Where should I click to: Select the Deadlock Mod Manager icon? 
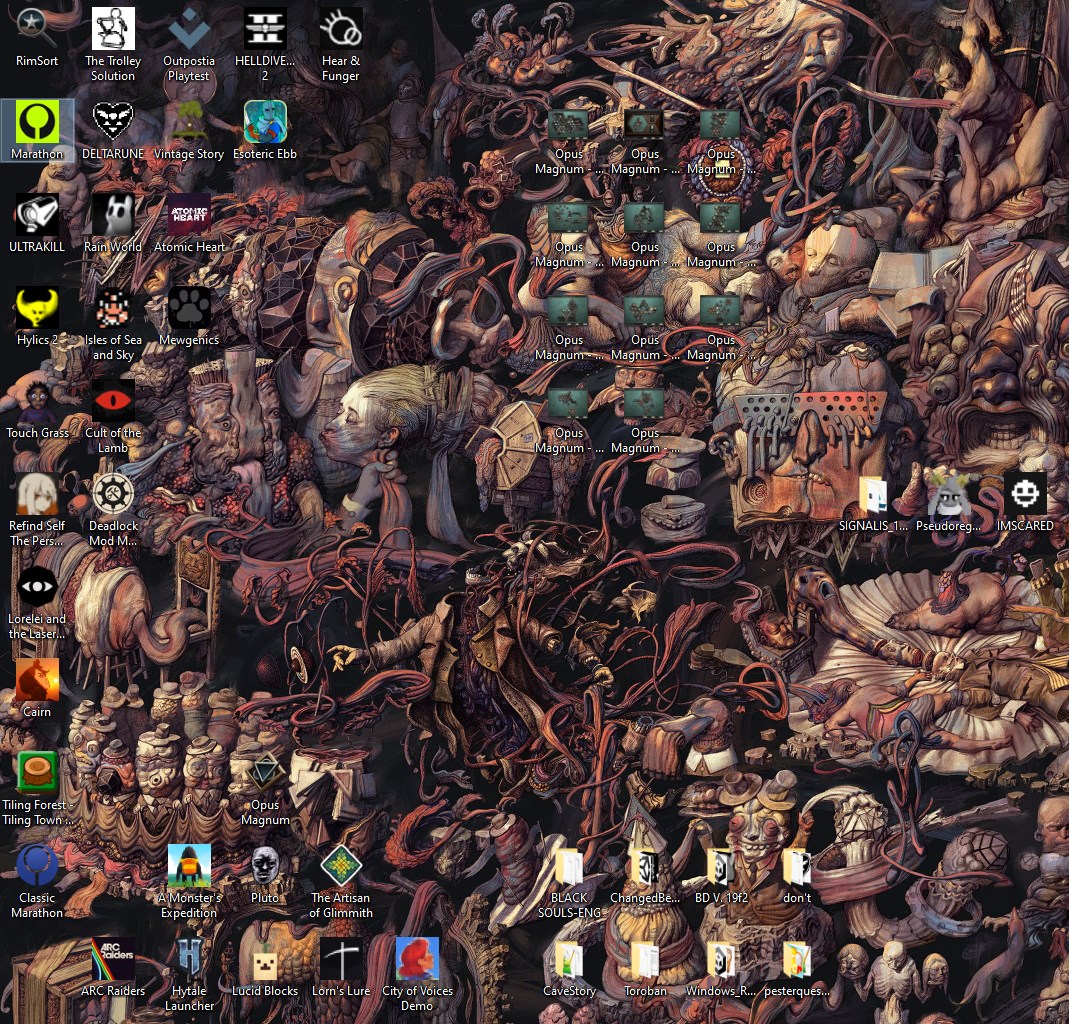pyautogui.click(x=112, y=494)
